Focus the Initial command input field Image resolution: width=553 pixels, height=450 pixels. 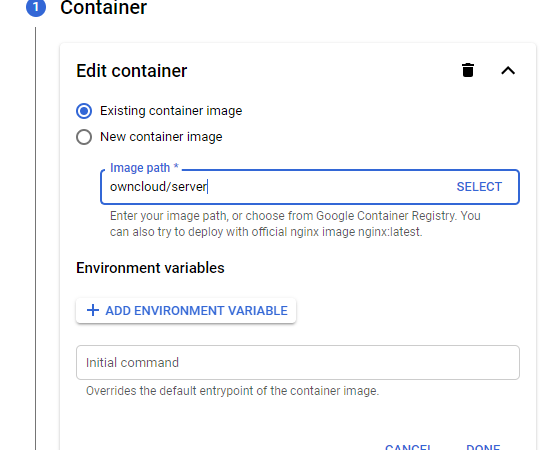click(298, 363)
